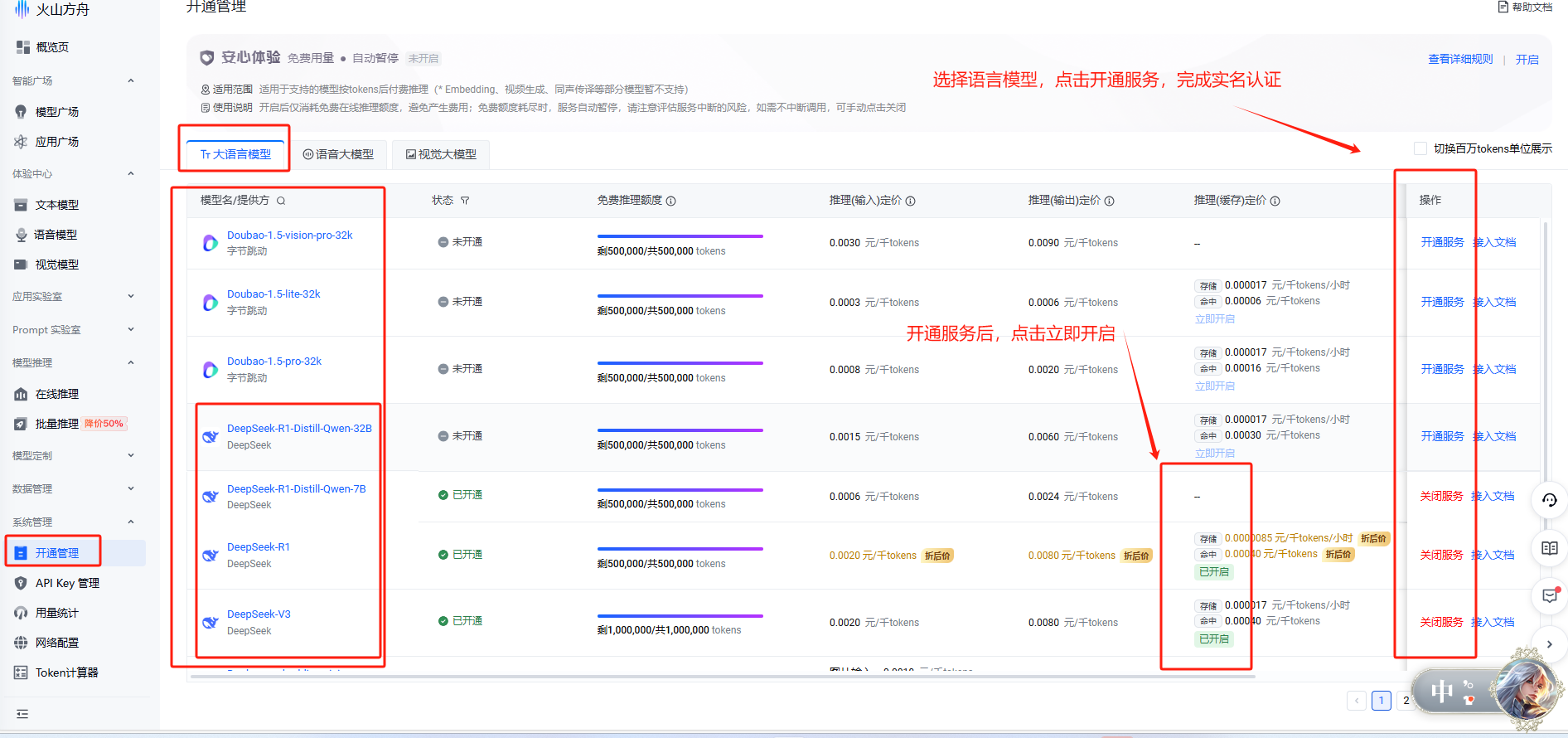
Task: Click the feedback message floating icon
Action: (1550, 596)
